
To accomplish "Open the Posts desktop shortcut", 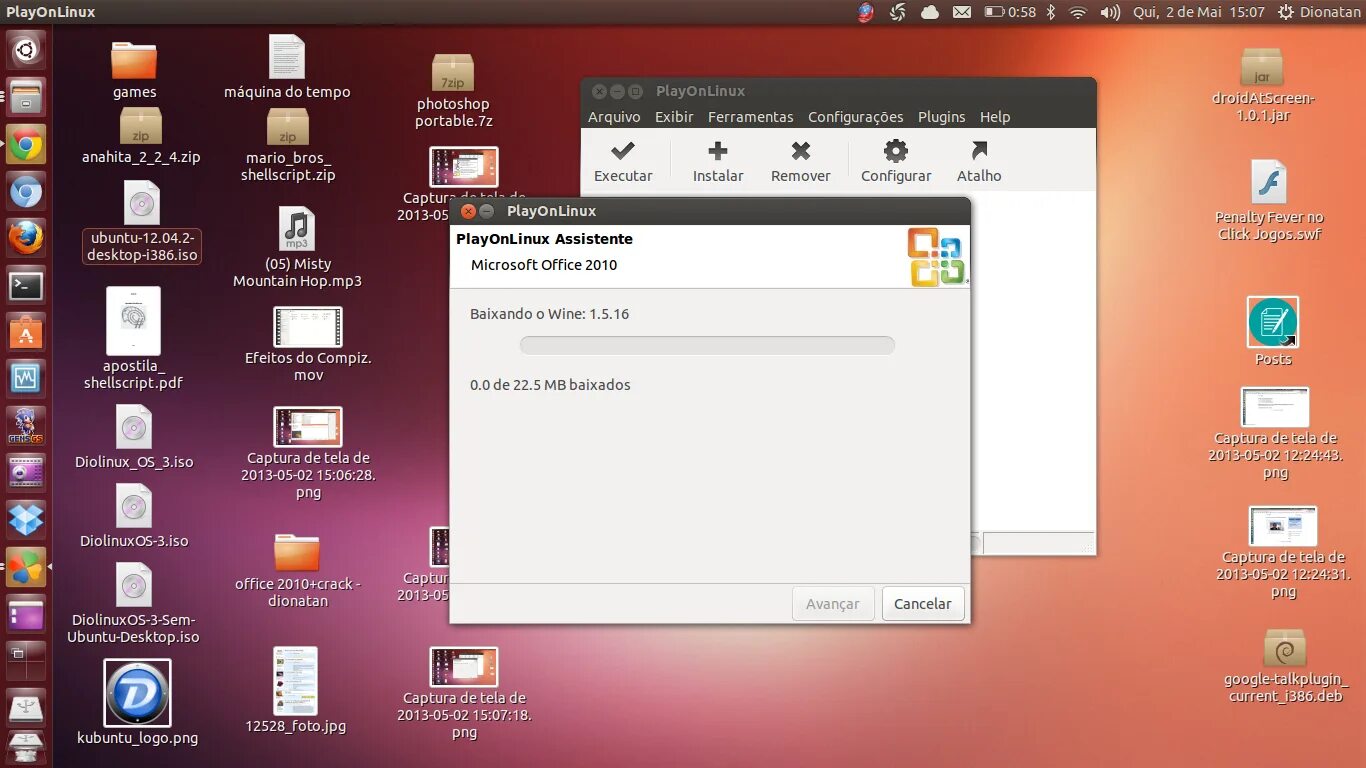I will (1273, 332).
